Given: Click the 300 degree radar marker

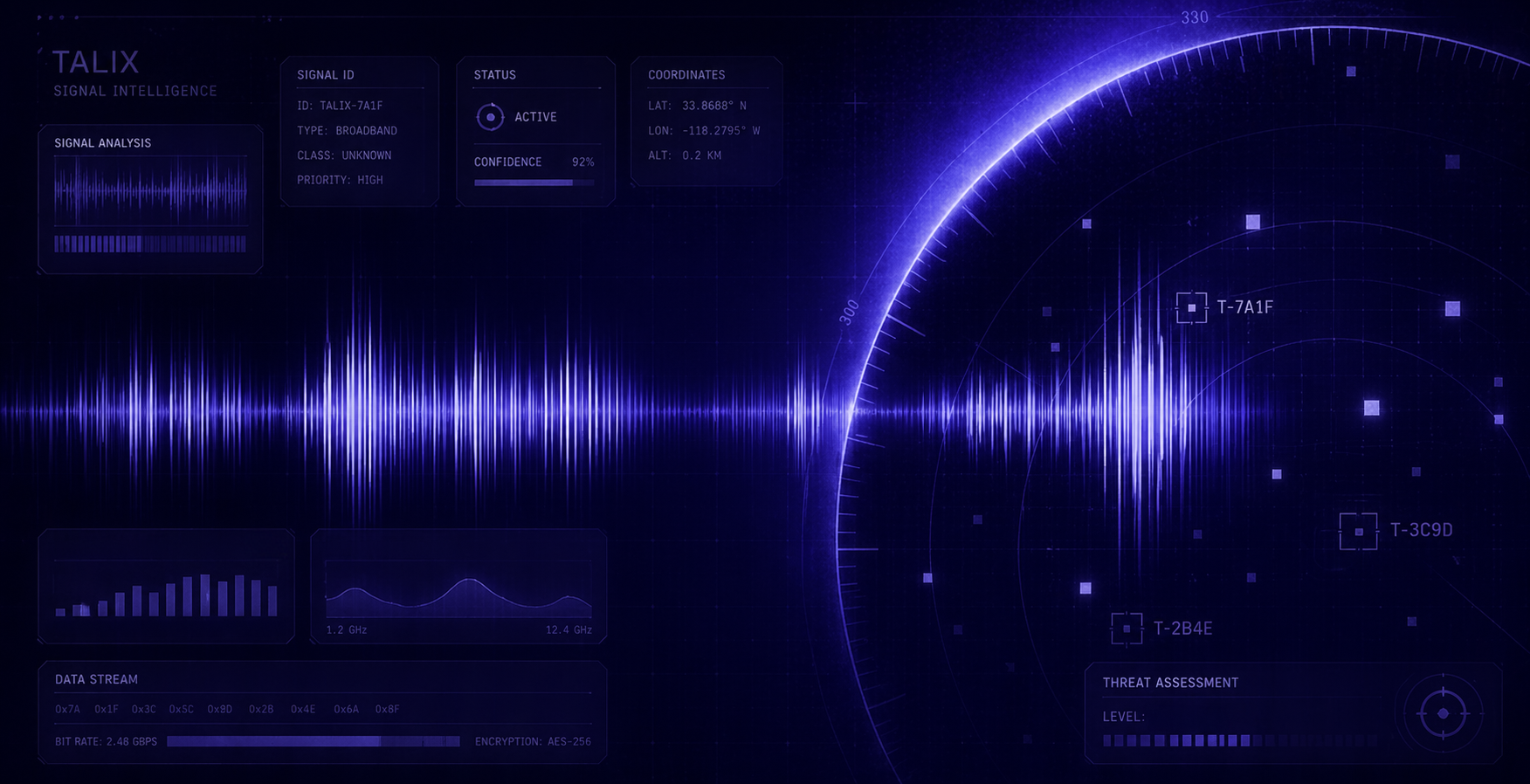Looking at the screenshot, I should pyautogui.click(x=849, y=313).
